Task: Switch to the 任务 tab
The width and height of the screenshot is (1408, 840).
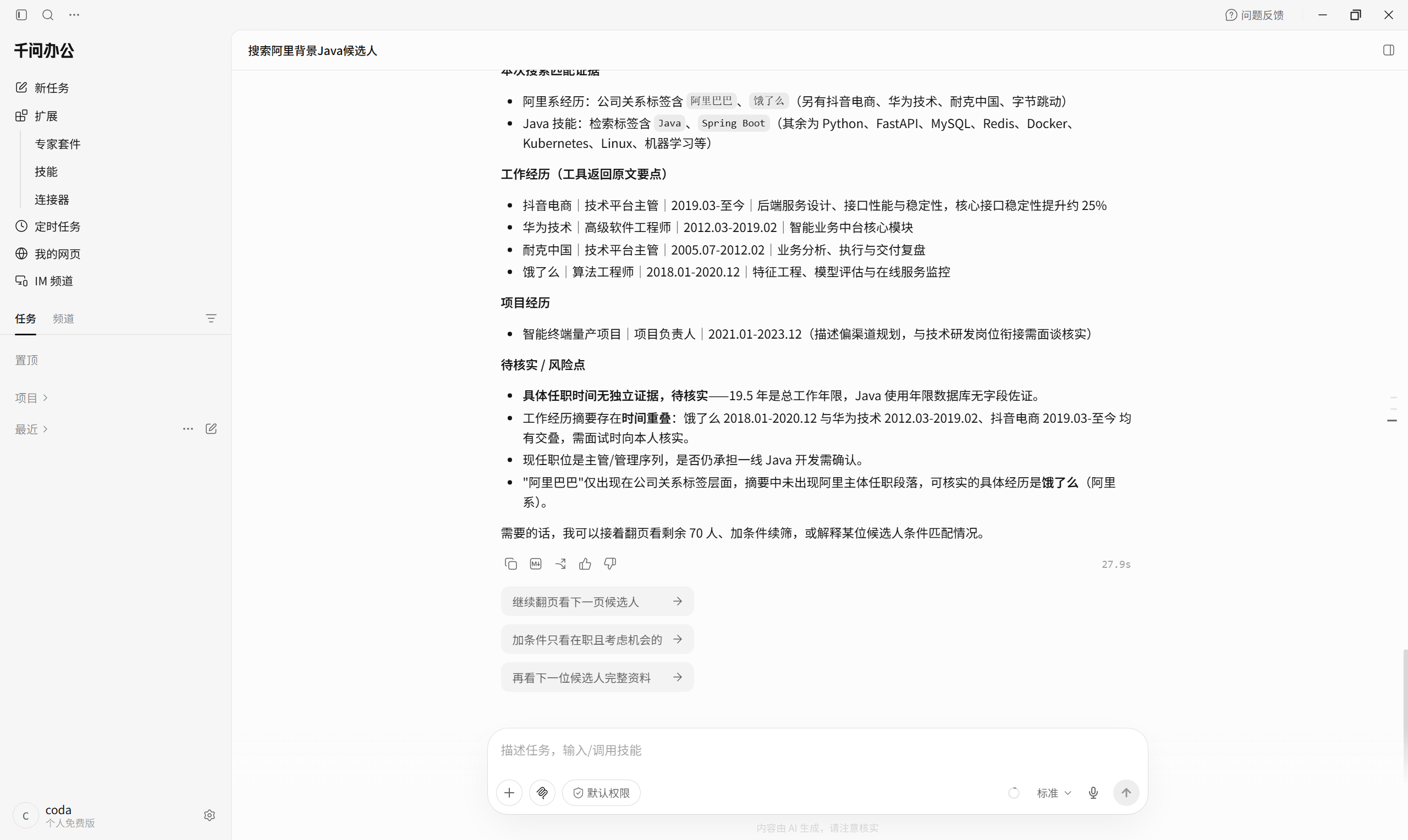Action: click(x=25, y=319)
